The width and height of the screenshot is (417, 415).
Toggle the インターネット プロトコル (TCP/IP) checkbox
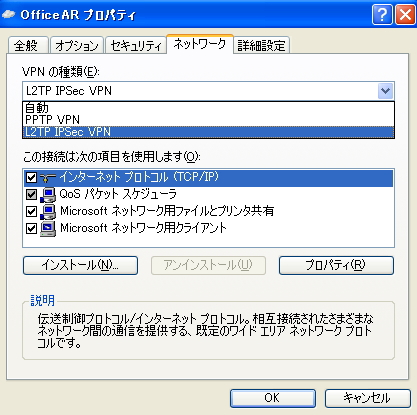(31, 177)
